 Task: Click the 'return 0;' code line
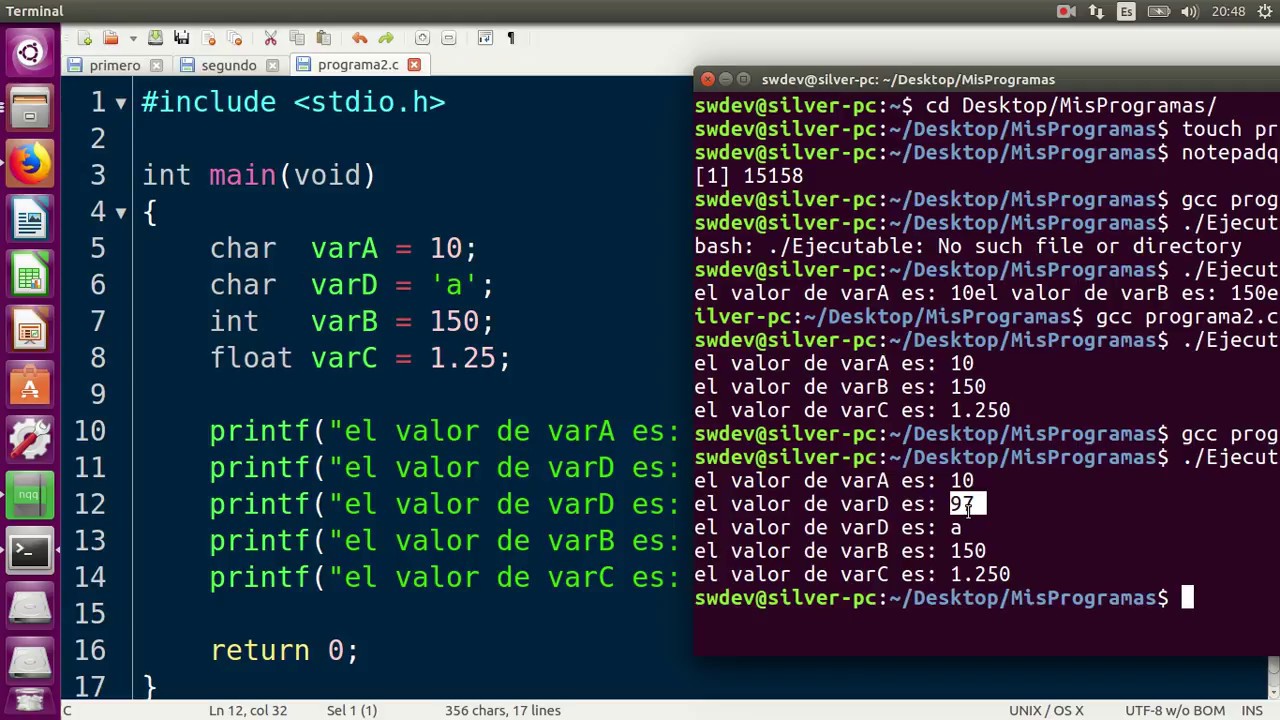[284, 650]
